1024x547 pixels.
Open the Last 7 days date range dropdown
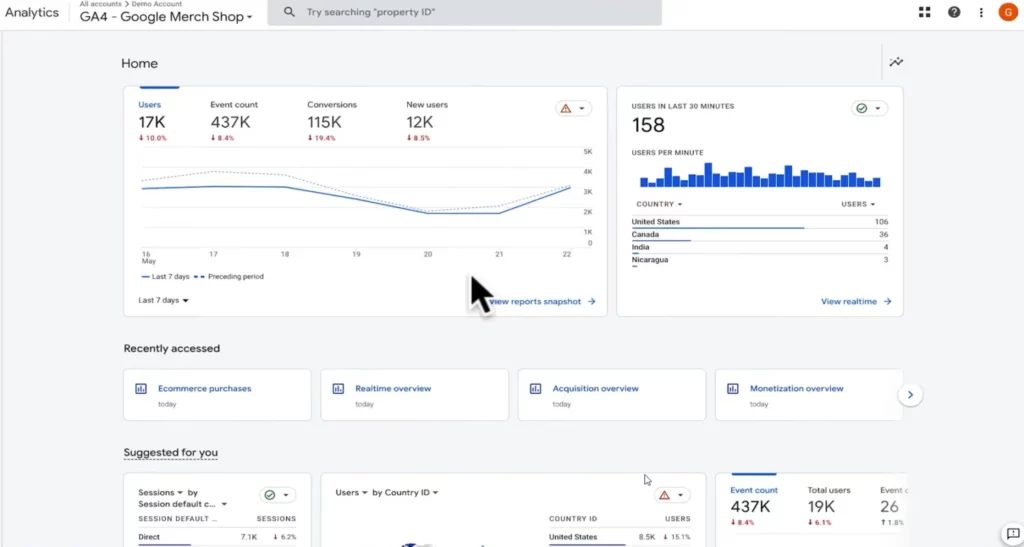point(163,300)
